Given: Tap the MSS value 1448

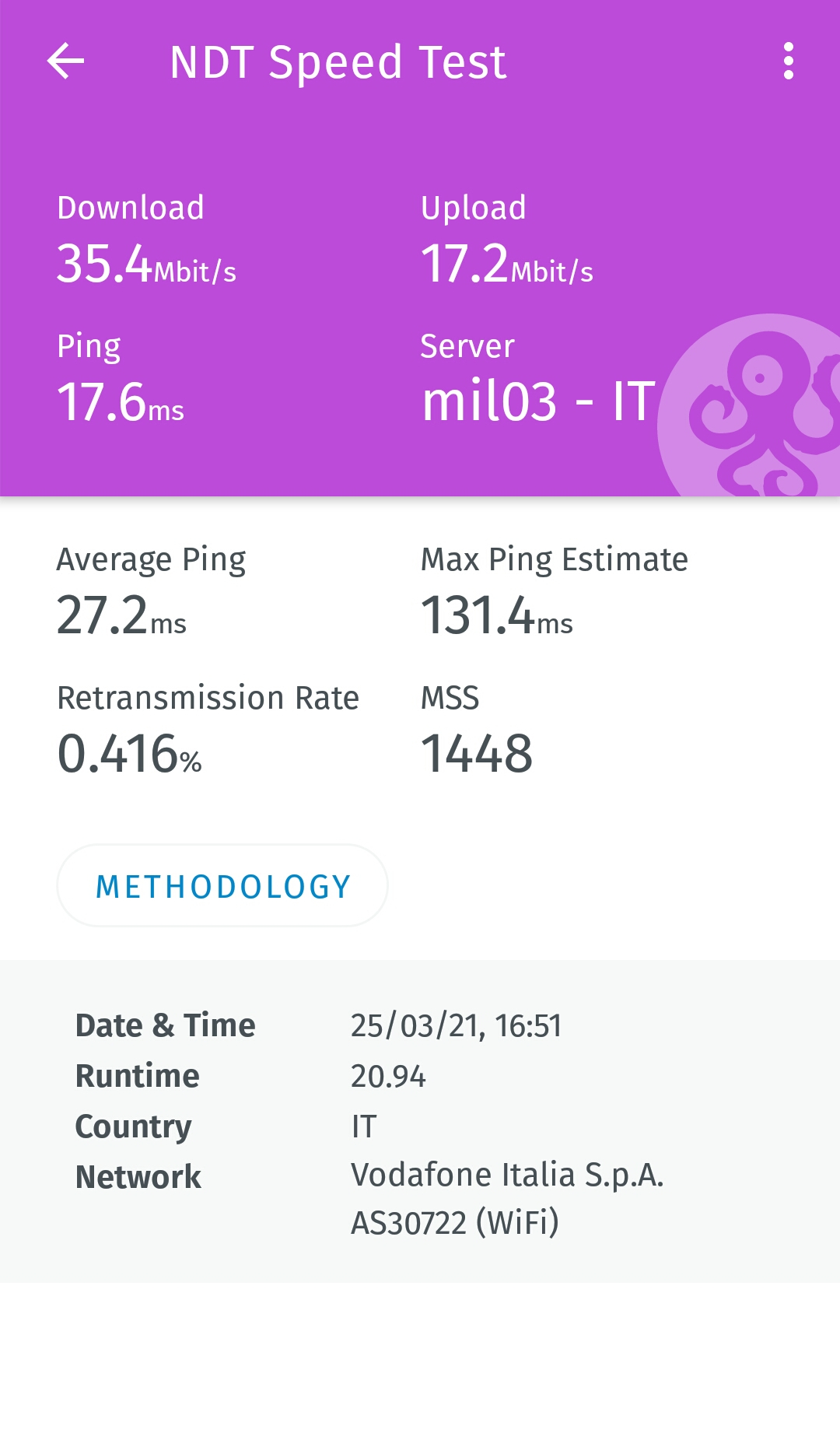Looking at the screenshot, I should pos(476,754).
